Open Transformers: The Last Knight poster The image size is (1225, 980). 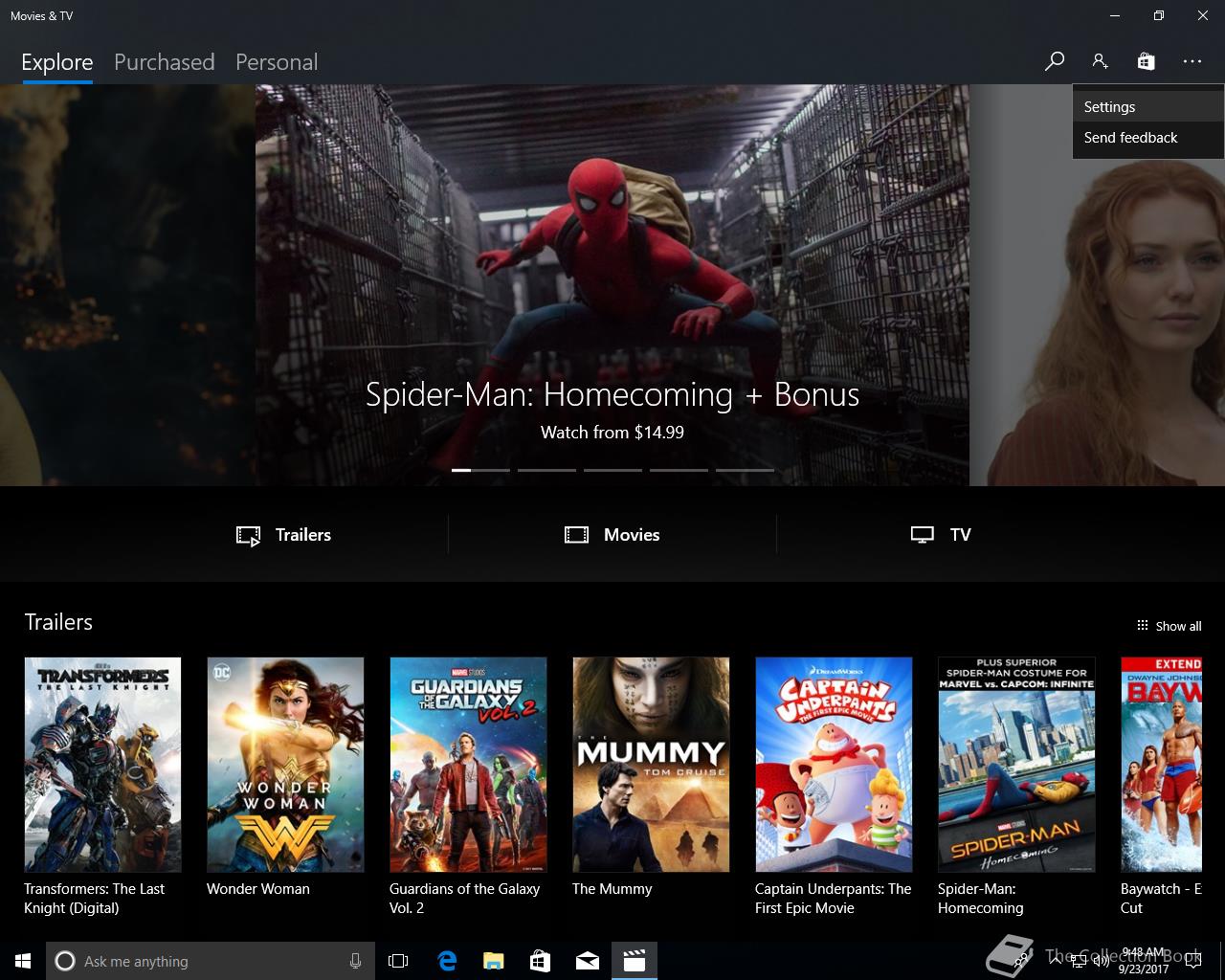pyautogui.click(x=102, y=765)
